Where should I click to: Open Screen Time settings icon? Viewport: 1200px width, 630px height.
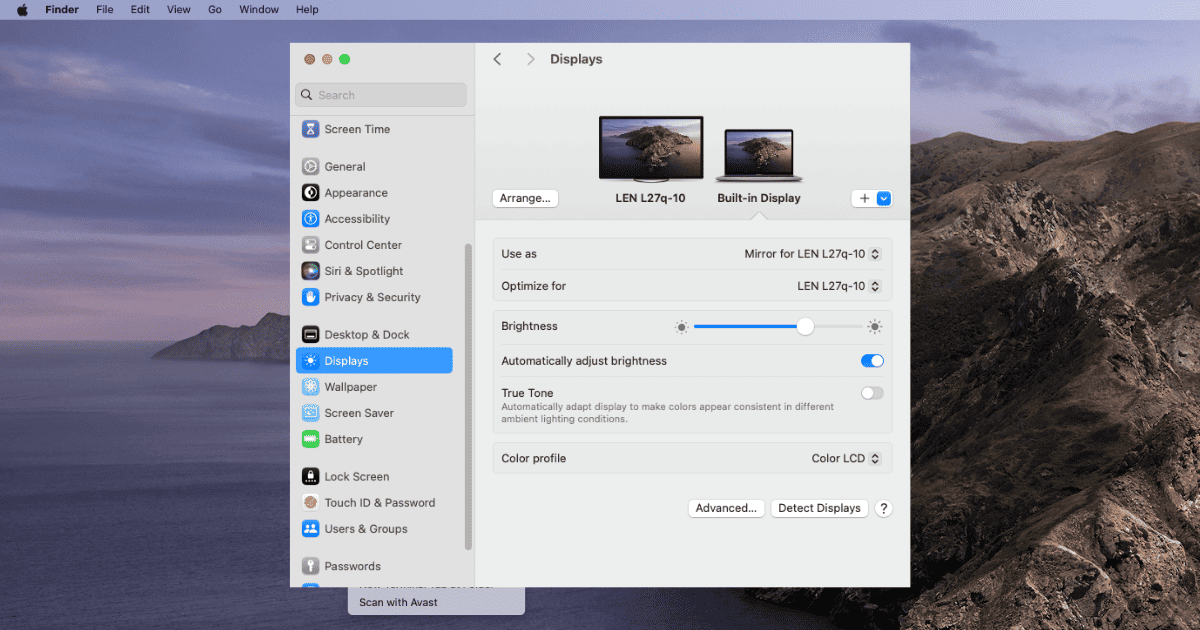click(x=311, y=129)
